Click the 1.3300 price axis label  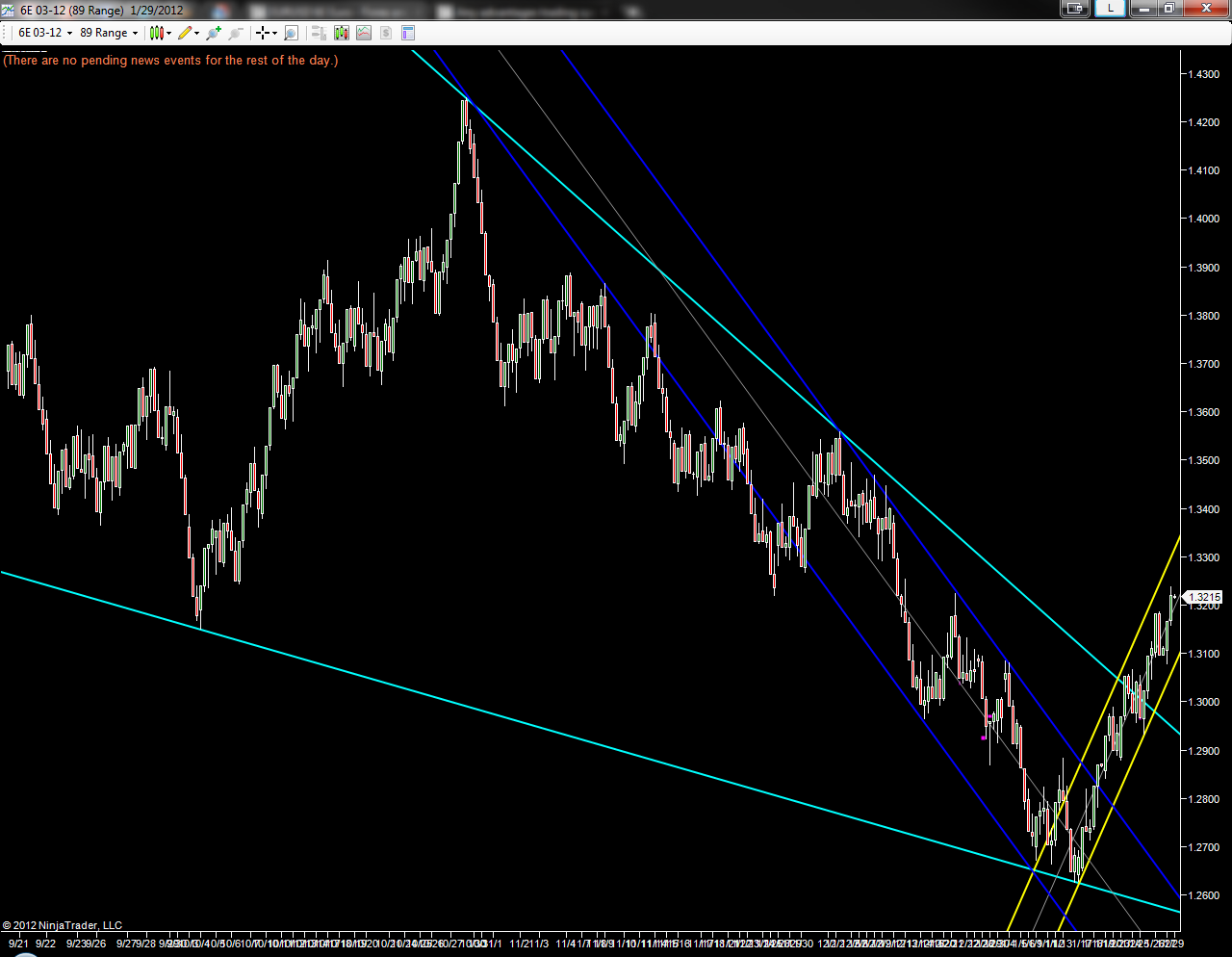(1204, 557)
